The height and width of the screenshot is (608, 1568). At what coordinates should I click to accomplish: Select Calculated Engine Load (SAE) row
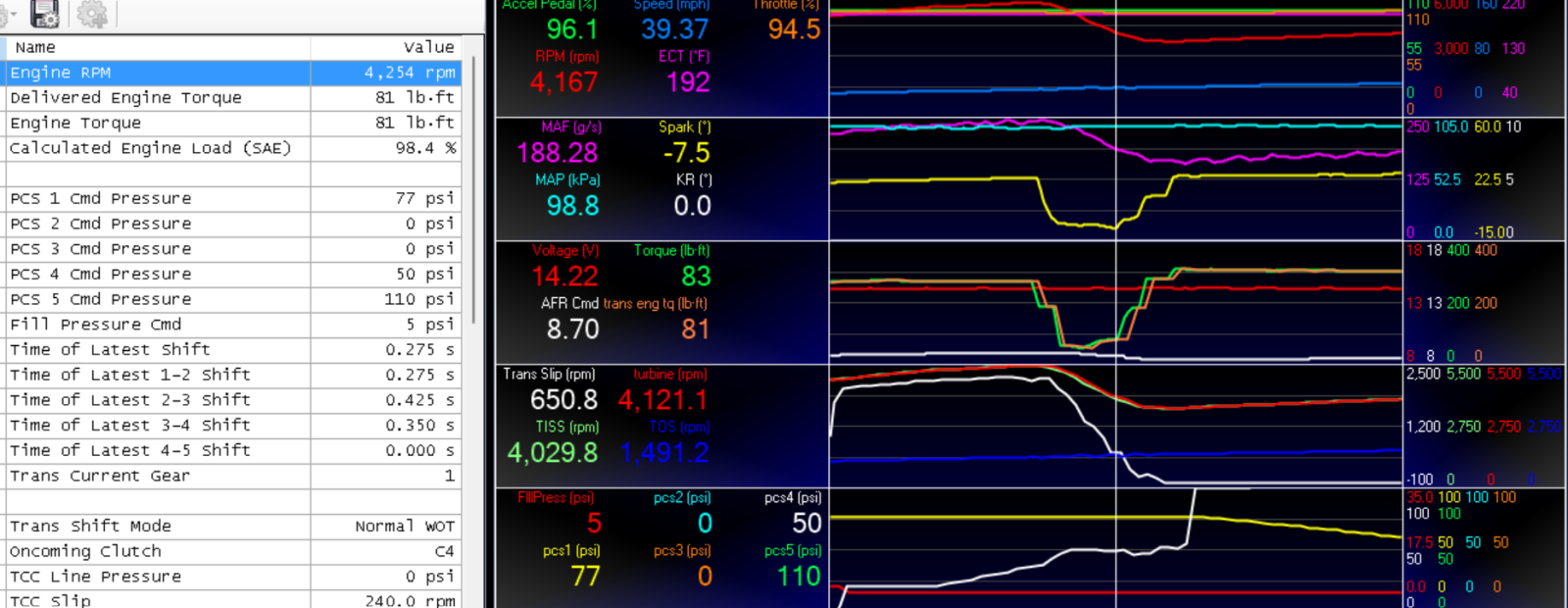tap(233, 148)
